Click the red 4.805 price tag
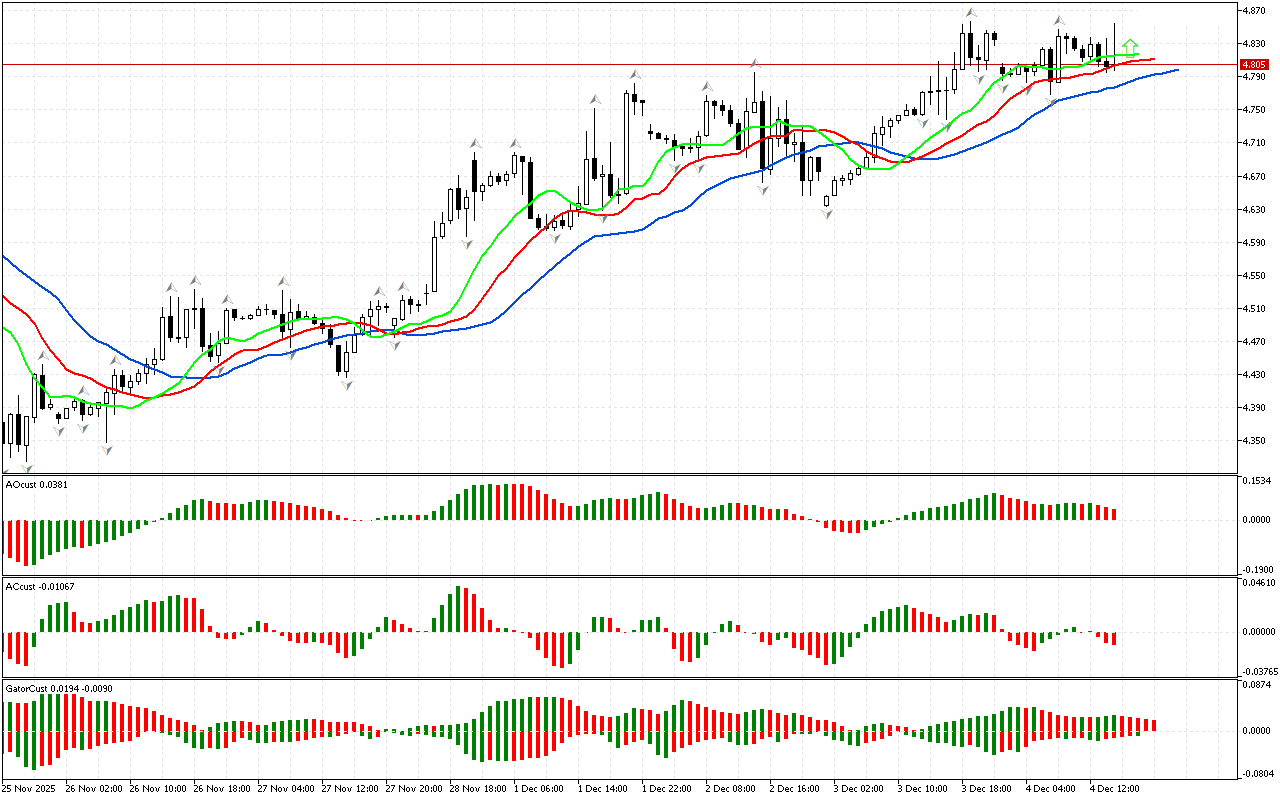Viewport: 1280px width, 800px height. (x=1257, y=64)
